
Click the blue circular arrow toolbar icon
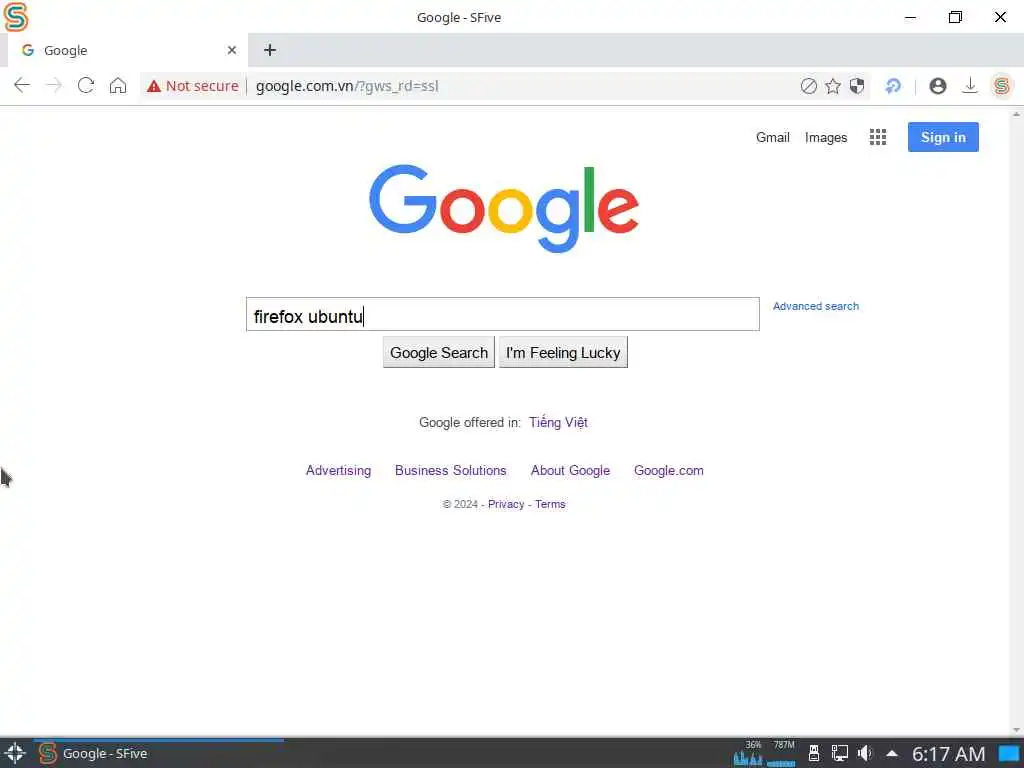coord(893,86)
